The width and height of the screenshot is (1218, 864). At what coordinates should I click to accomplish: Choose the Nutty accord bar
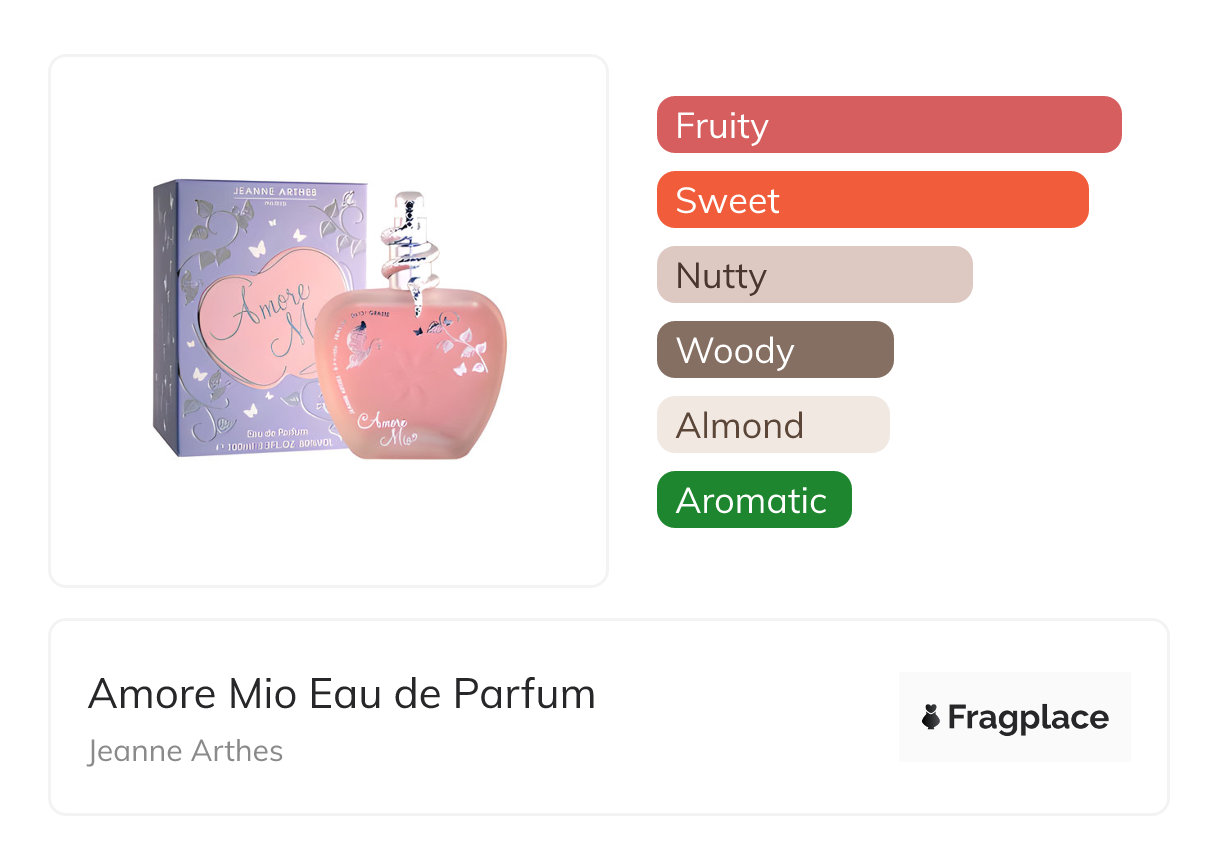pyautogui.click(x=814, y=275)
